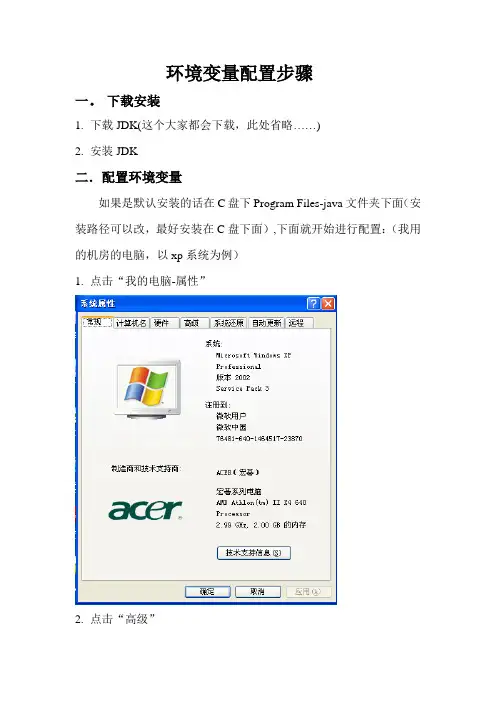
Task: Click the green acer logo
Action: point(145,510)
